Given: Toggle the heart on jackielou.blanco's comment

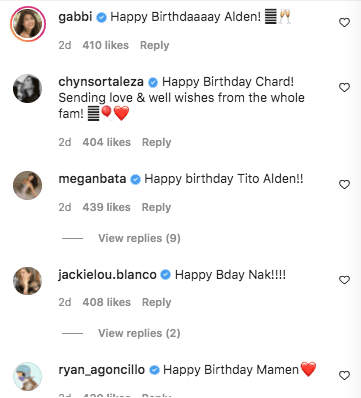Looking at the screenshot, I should tap(344, 280).
